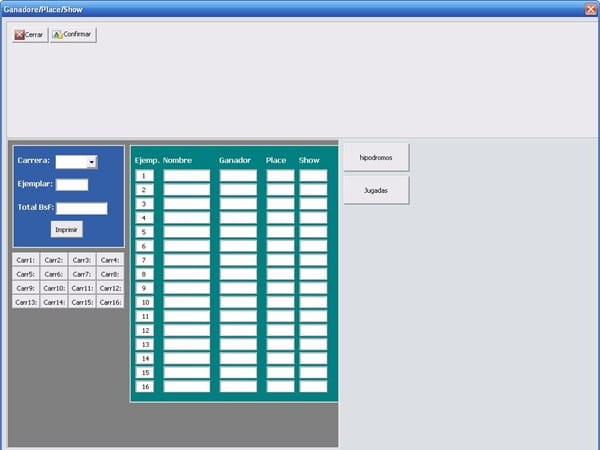Click the Nombre field for ejemplar 14

coord(187,359)
